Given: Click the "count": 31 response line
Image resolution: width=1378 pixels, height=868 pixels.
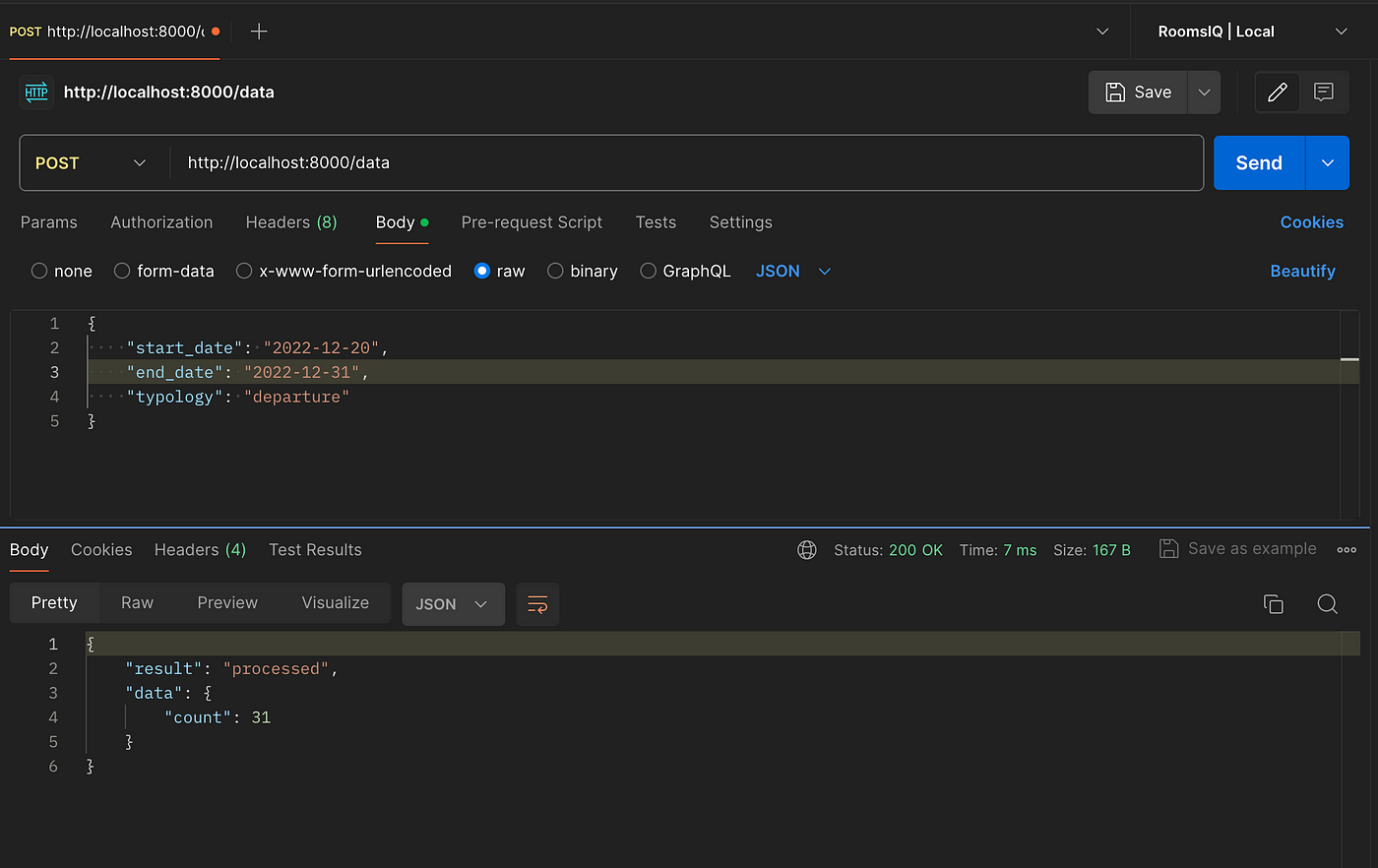Looking at the screenshot, I should click(x=218, y=718).
